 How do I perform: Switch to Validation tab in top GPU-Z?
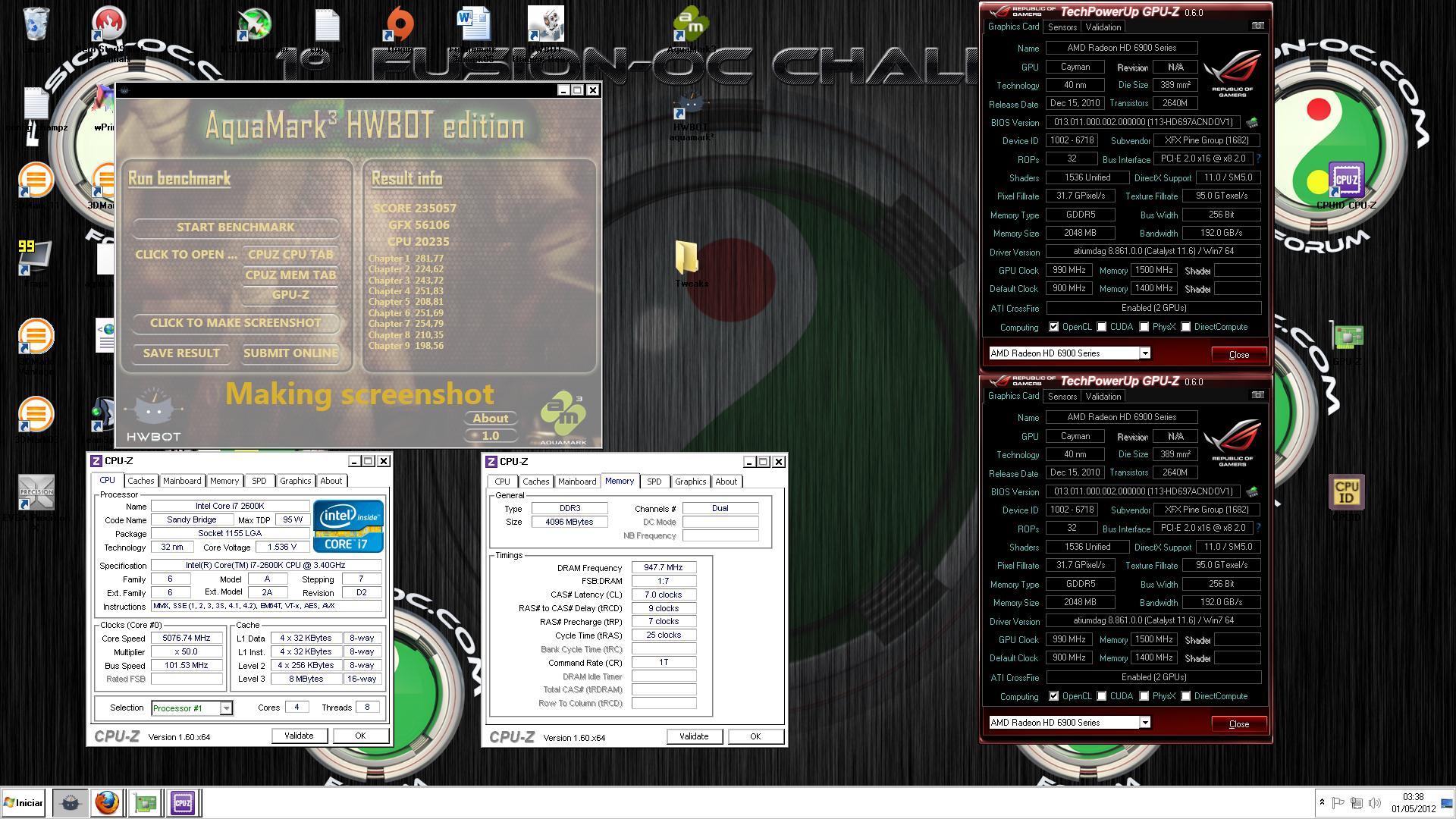coord(1103,27)
